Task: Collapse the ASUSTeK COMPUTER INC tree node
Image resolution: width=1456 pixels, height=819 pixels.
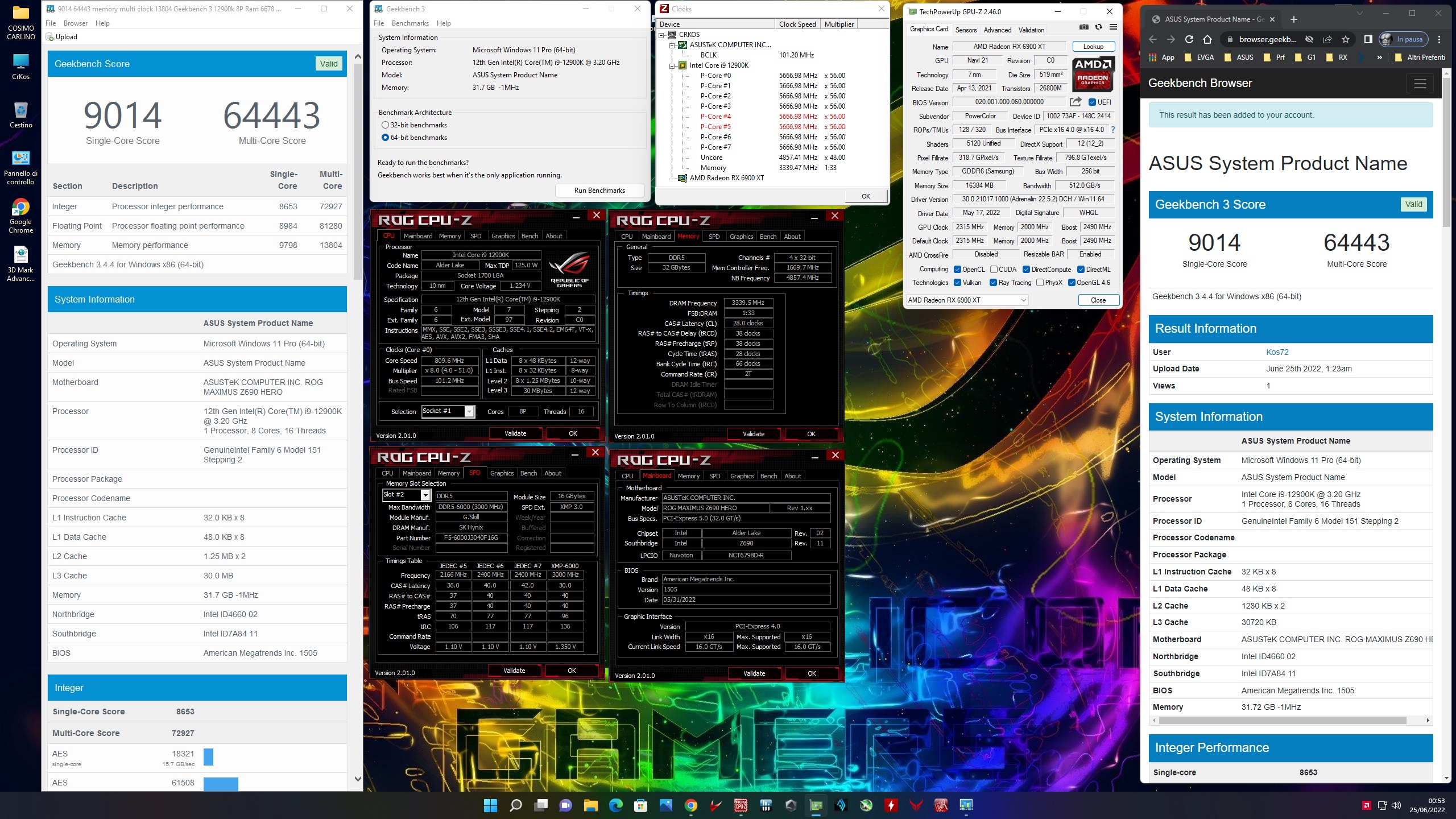Action: 672,45
